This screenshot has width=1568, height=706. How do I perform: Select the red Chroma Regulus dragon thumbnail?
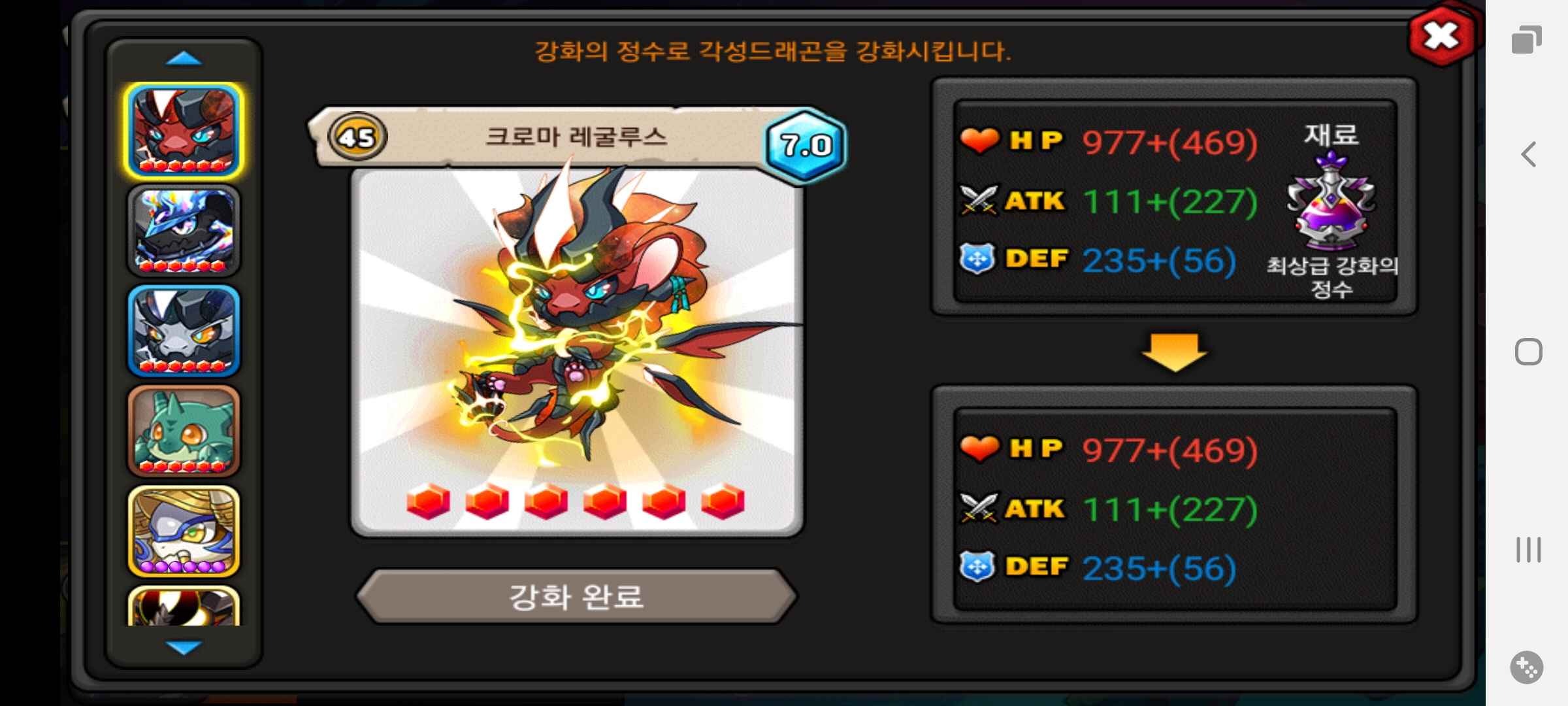pyautogui.click(x=184, y=131)
